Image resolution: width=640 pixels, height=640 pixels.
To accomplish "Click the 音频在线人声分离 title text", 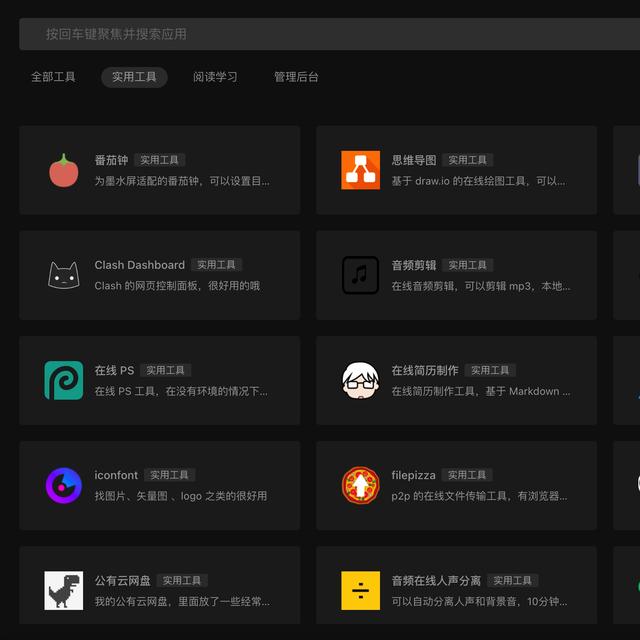I will (436, 580).
